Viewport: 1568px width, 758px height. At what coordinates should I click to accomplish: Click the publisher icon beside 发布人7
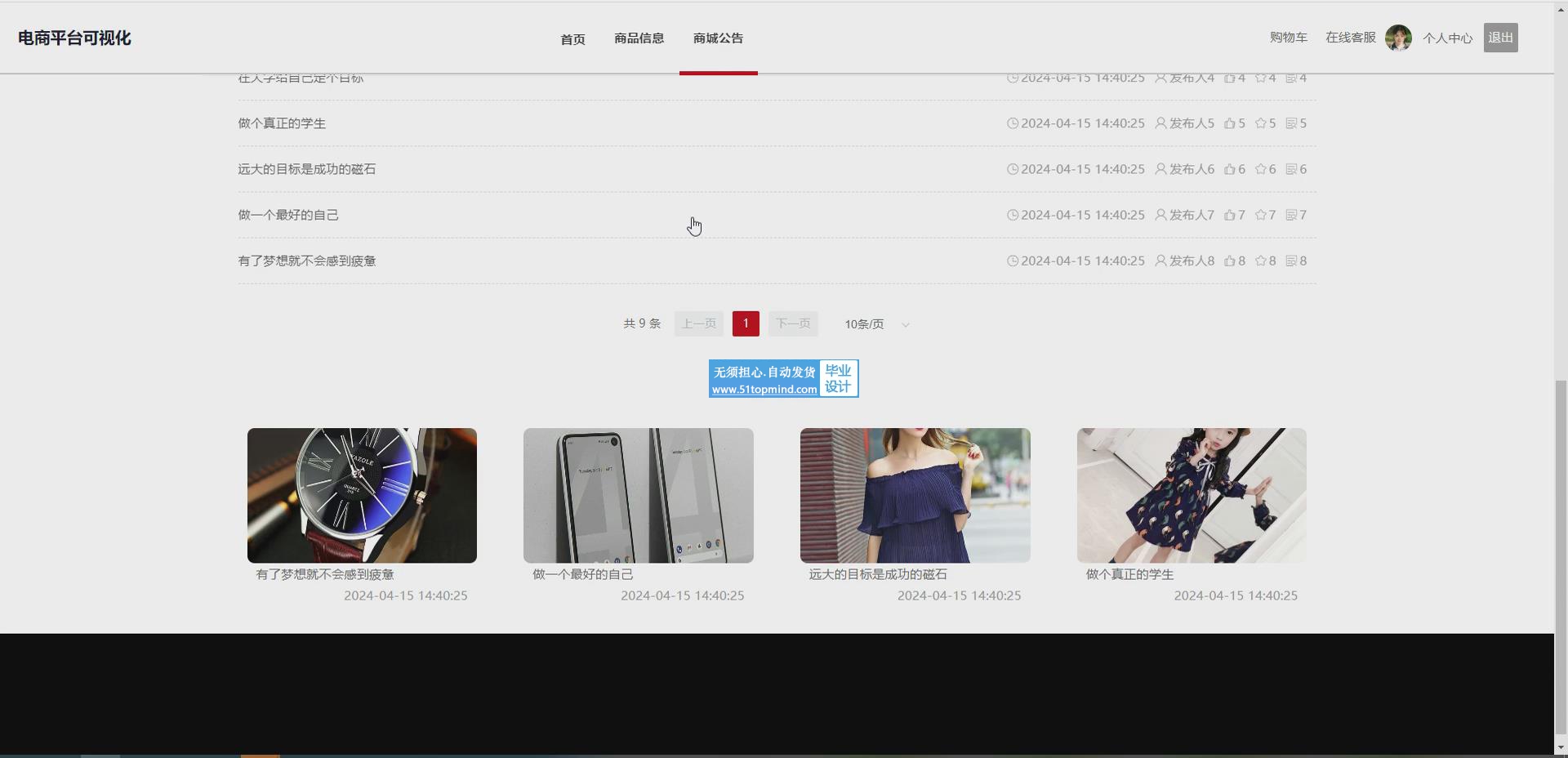tap(1160, 215)
